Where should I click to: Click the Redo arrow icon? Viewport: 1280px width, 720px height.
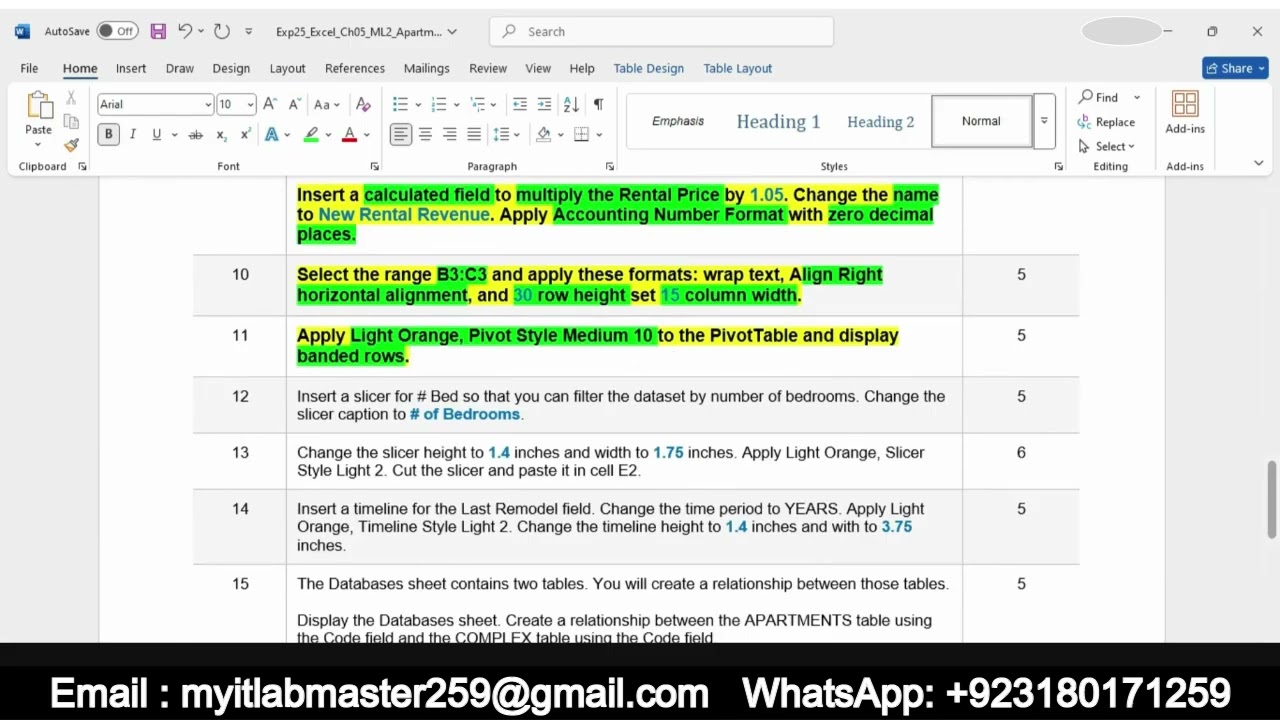(x=222, y=31)
